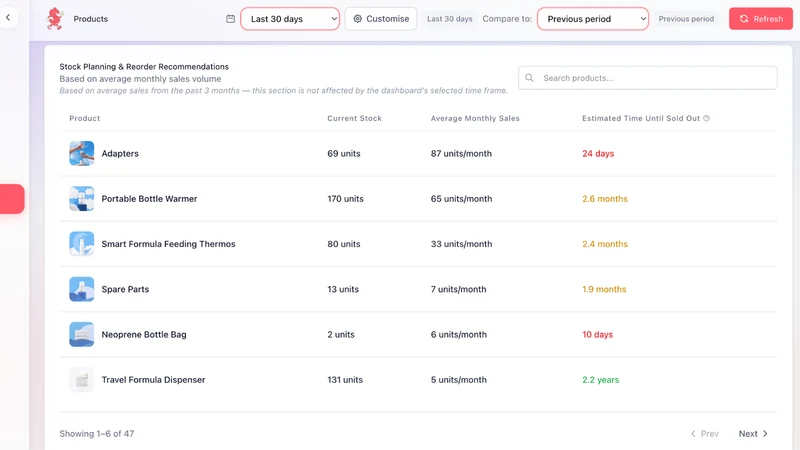Click the magnifier icon in search box
The width and height of the screenshot is (800, 450).
pos(530,78)
